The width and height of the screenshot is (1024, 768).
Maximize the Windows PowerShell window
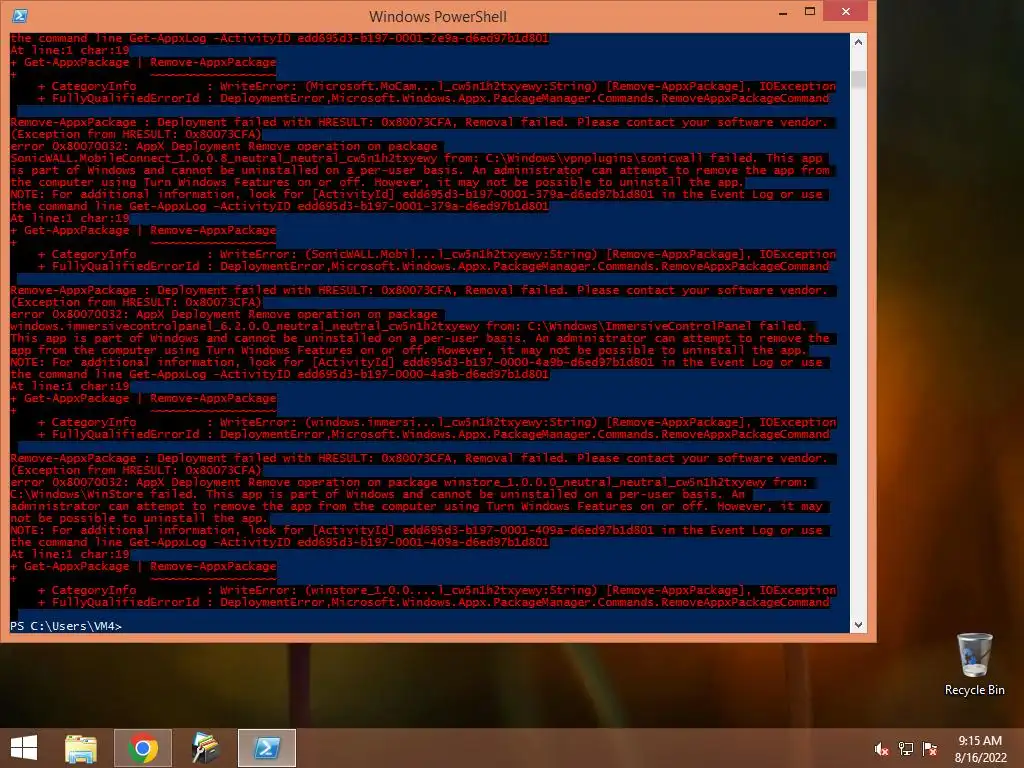tap(810, 11)
